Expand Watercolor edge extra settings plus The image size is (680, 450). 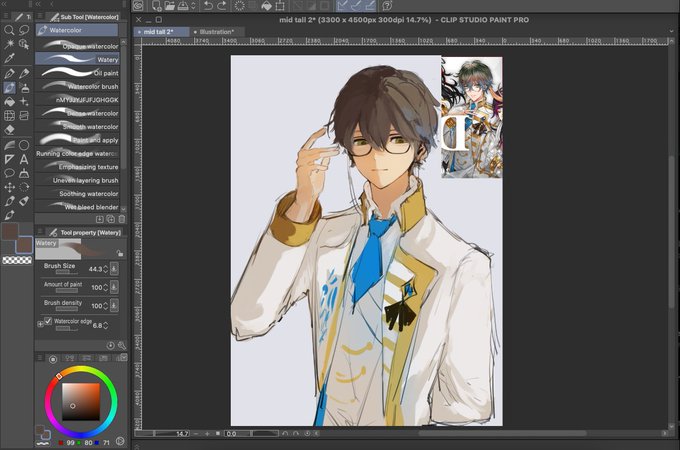(x=40, y=324)
